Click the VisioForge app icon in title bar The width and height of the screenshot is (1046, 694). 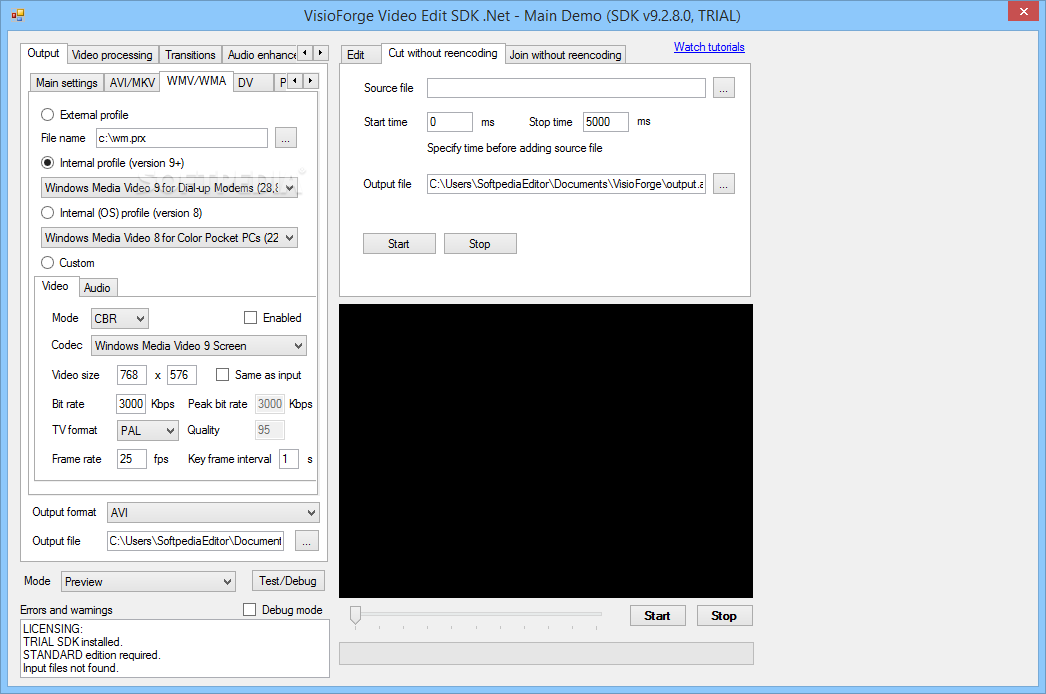point(17,15)
